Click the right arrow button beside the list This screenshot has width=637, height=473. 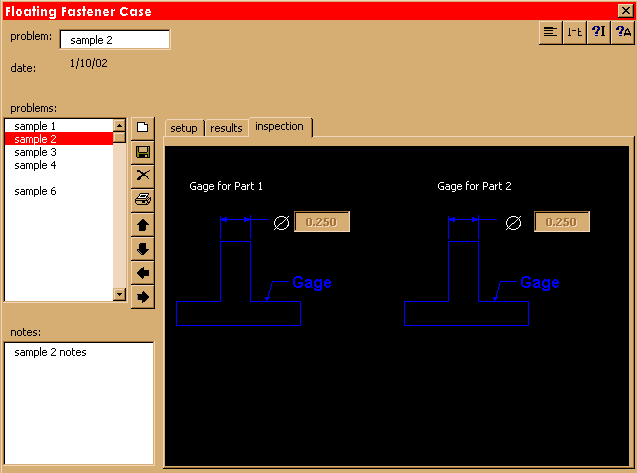[x=143, y=296]
